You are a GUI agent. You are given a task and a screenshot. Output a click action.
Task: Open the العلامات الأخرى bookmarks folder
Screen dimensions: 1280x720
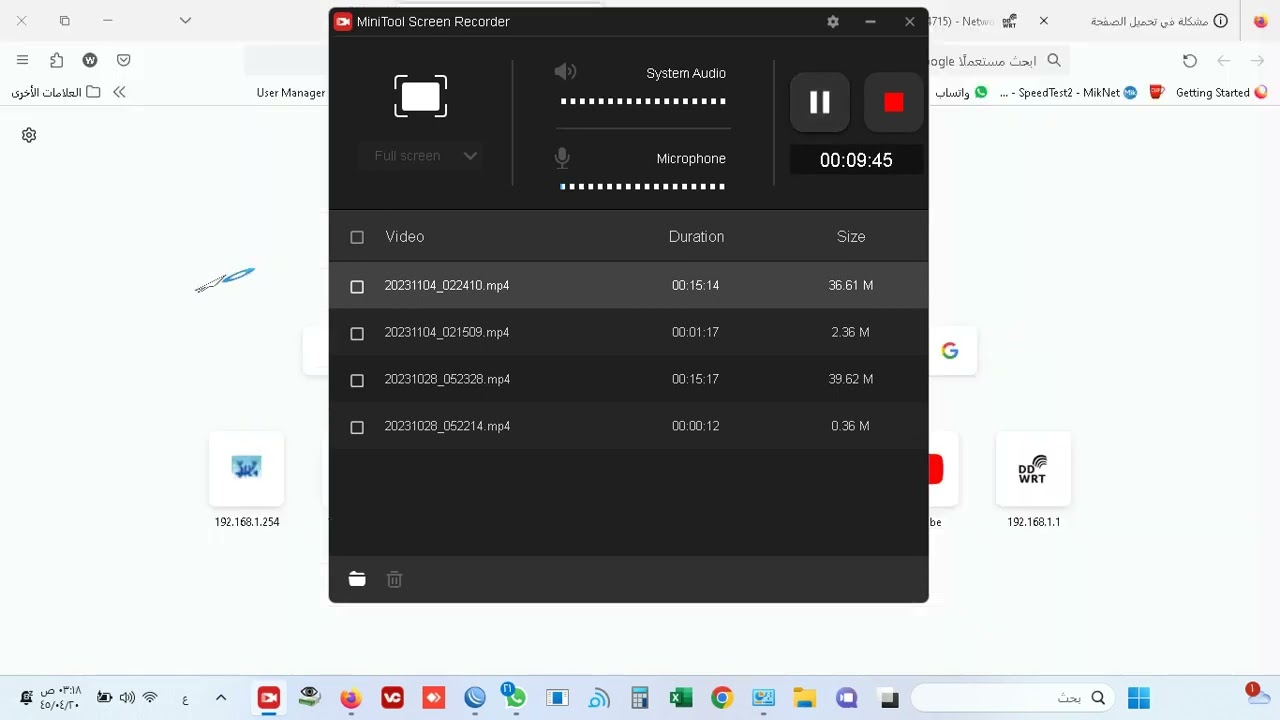[56, 92]
